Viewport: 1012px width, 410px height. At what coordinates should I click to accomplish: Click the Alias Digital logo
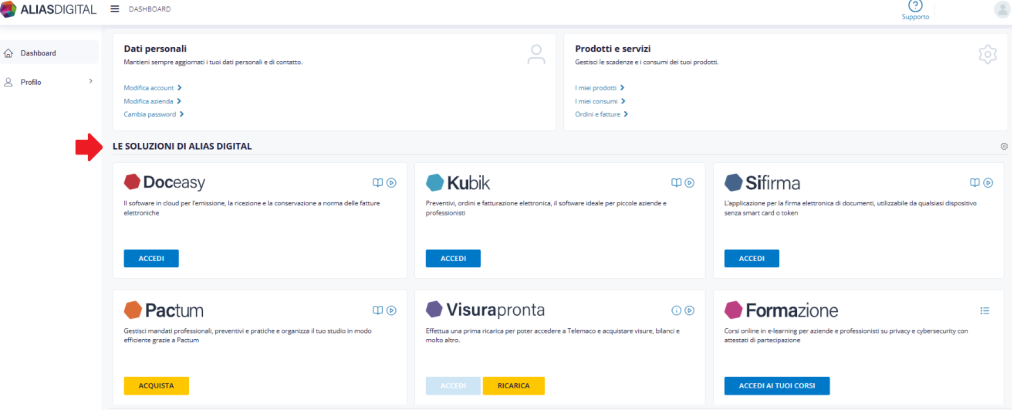[49, 9]
